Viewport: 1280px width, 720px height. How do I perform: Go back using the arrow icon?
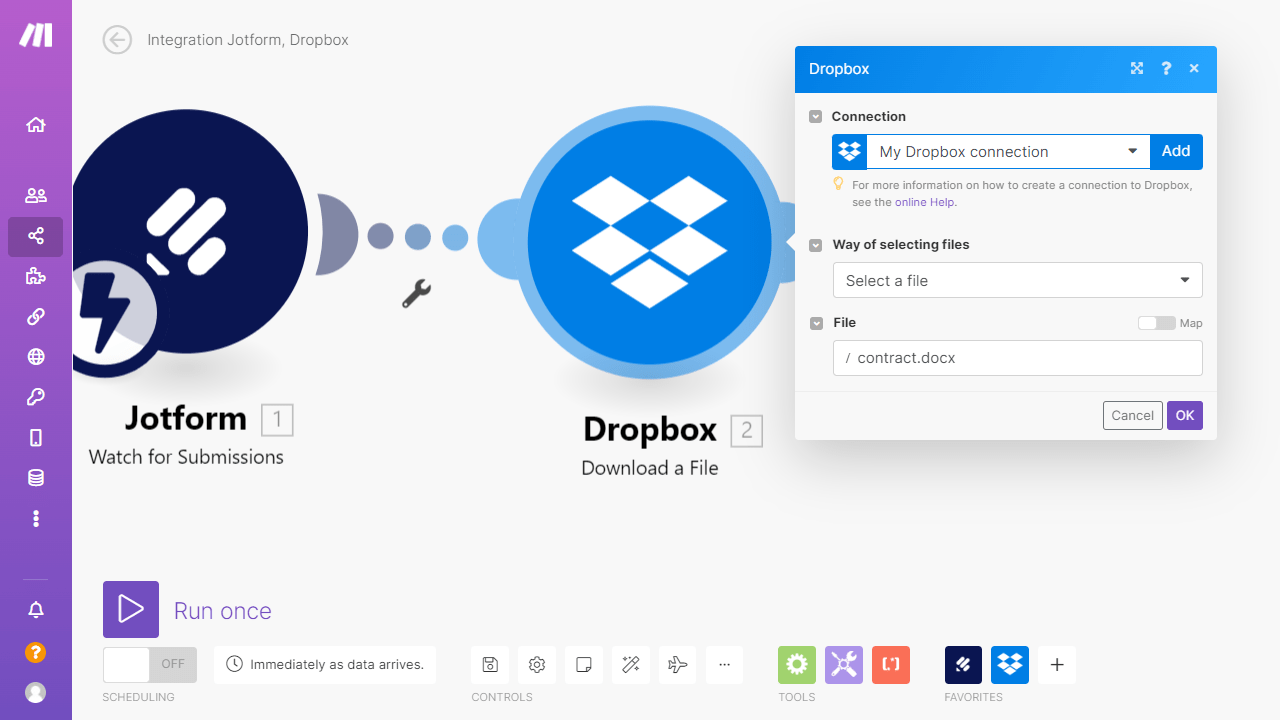117,40
